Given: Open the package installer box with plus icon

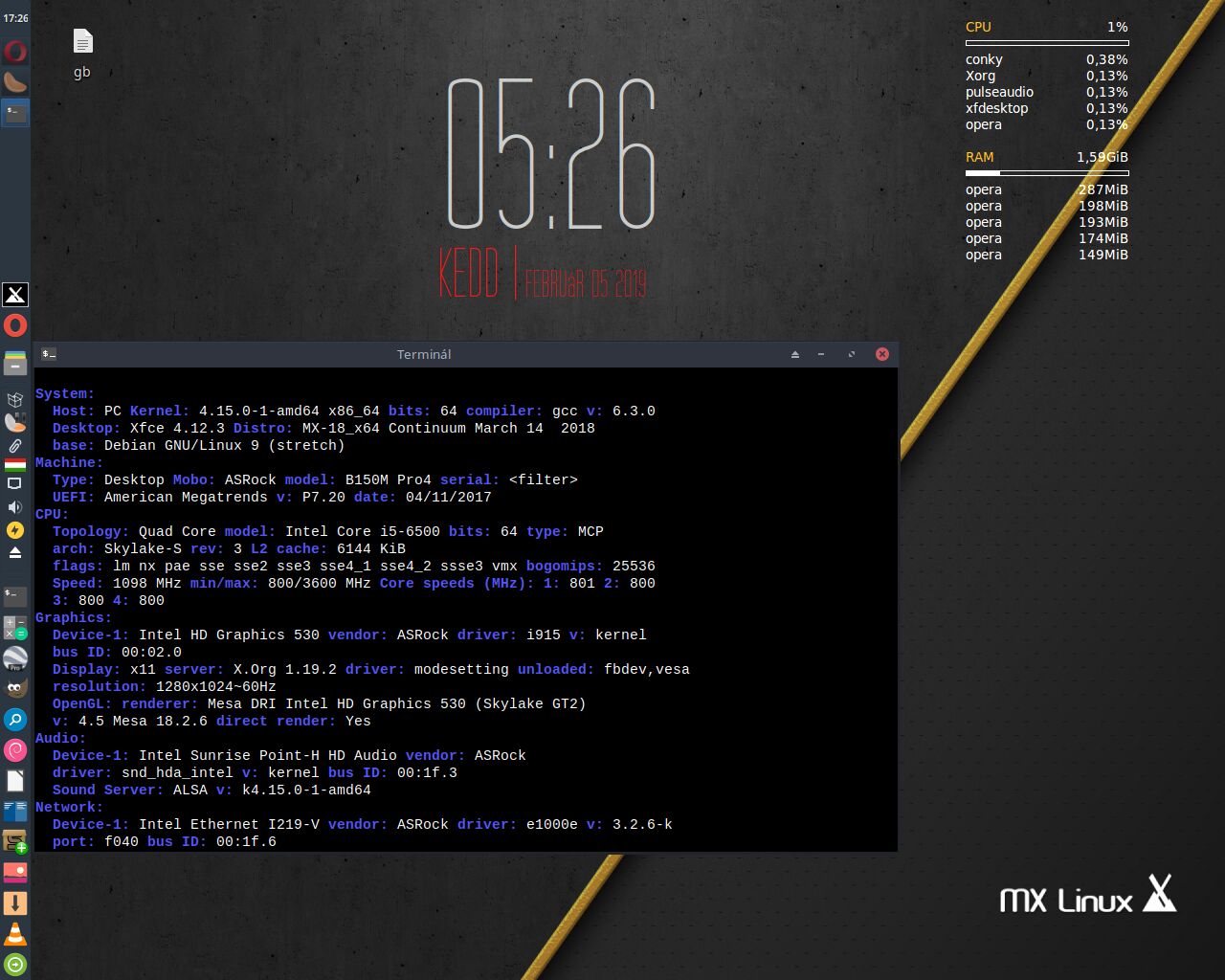Looking at the screenshot, I should click(15, 842).
